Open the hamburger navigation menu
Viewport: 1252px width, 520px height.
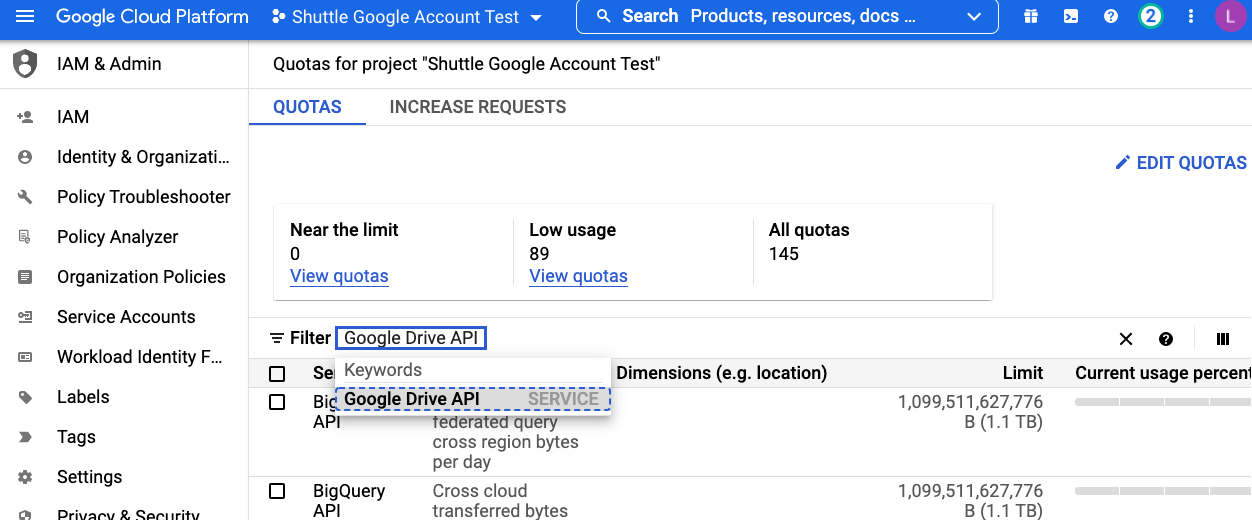[25, 17]
